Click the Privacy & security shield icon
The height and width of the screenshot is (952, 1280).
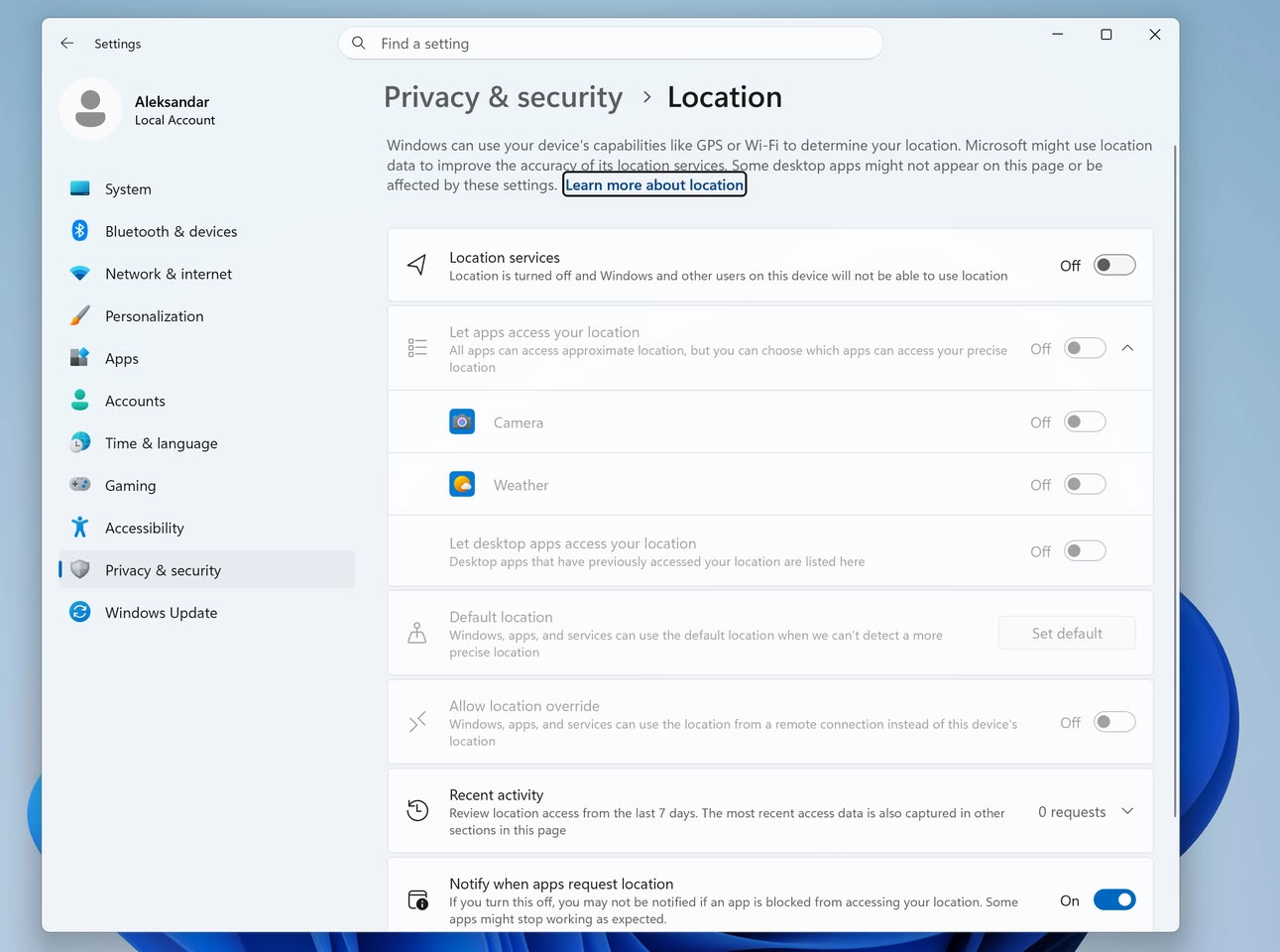click(80, 570)
